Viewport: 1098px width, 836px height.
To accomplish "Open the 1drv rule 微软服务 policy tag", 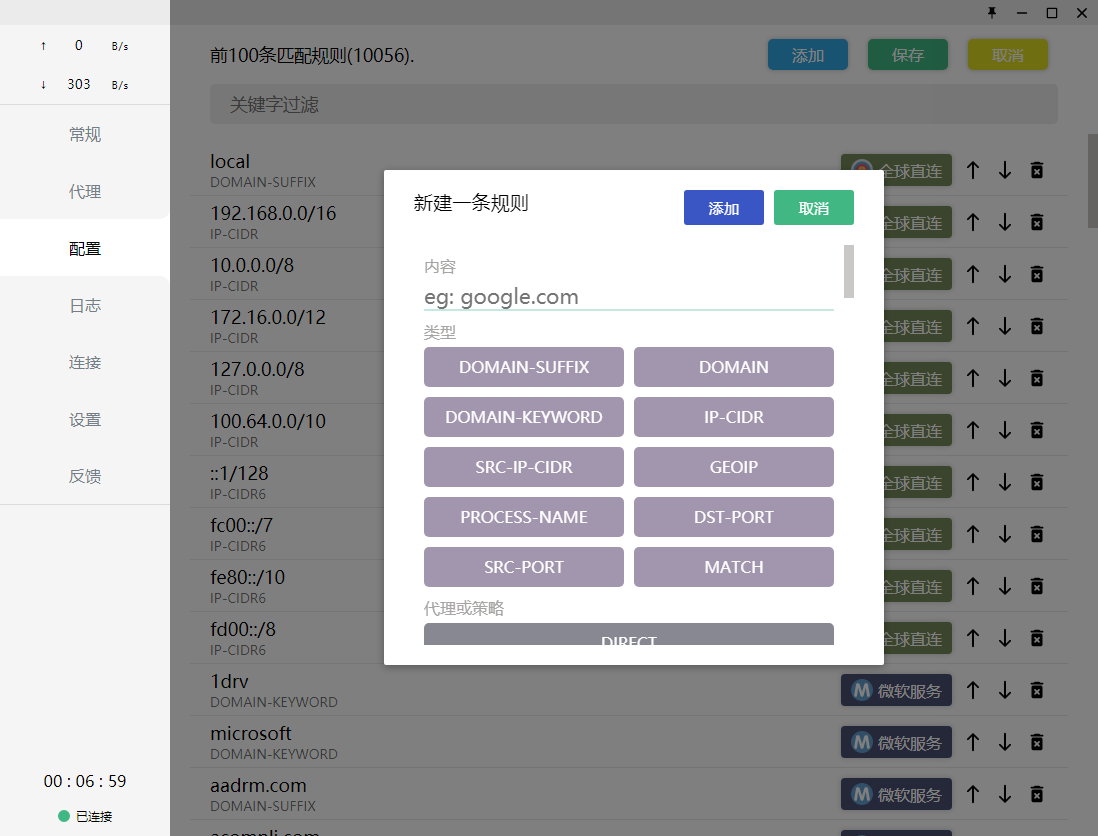I will [x=896, y=690].
